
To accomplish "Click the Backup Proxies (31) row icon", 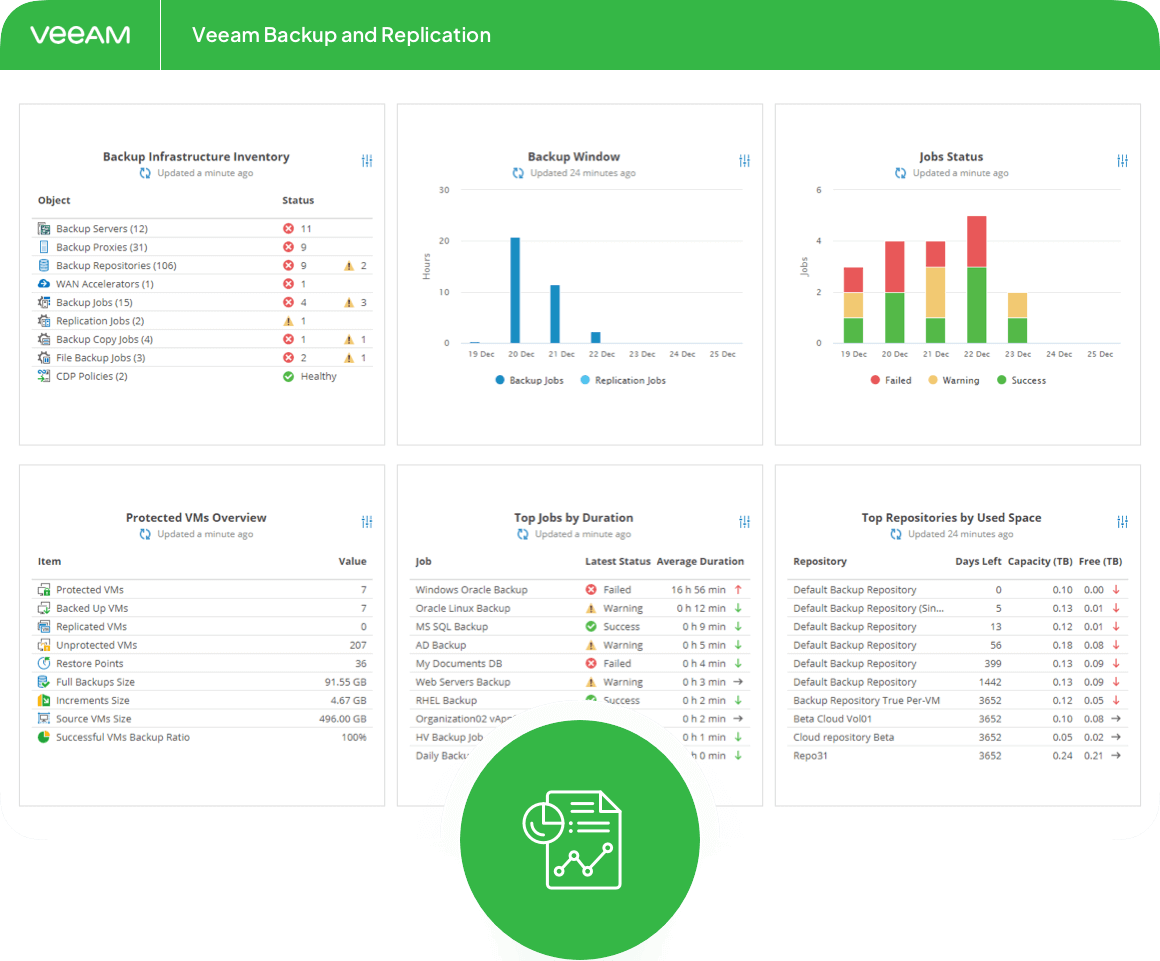I will [44, 247].
